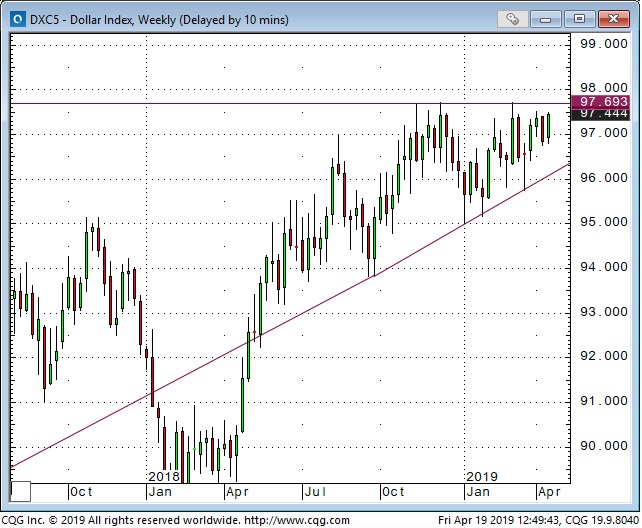The image size is (642, 528).
Task: Click the 95.000 price axis label
Action: pos(604,222)
